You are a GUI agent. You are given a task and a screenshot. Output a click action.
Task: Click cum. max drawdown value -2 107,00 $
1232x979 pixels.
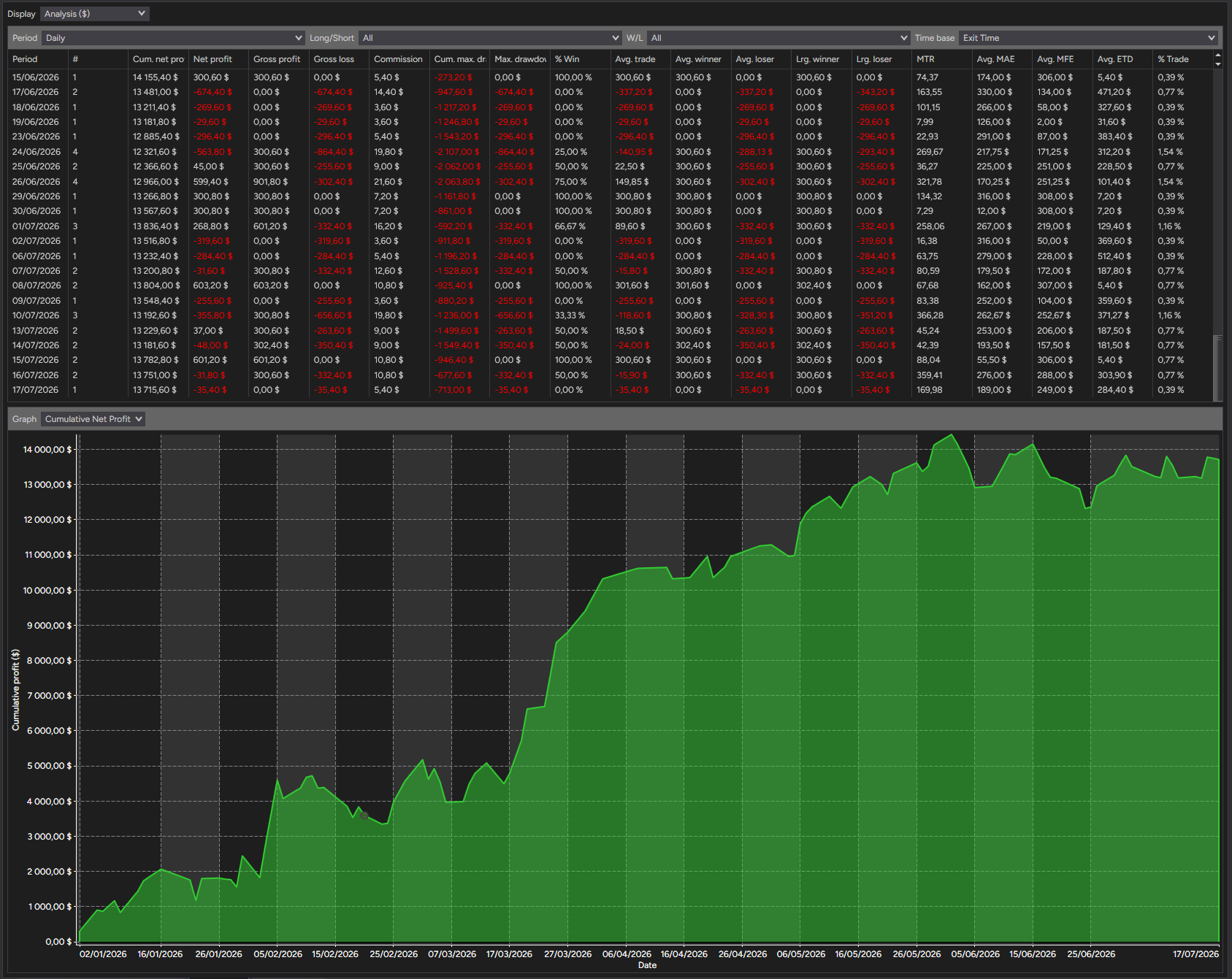(457, 152)
